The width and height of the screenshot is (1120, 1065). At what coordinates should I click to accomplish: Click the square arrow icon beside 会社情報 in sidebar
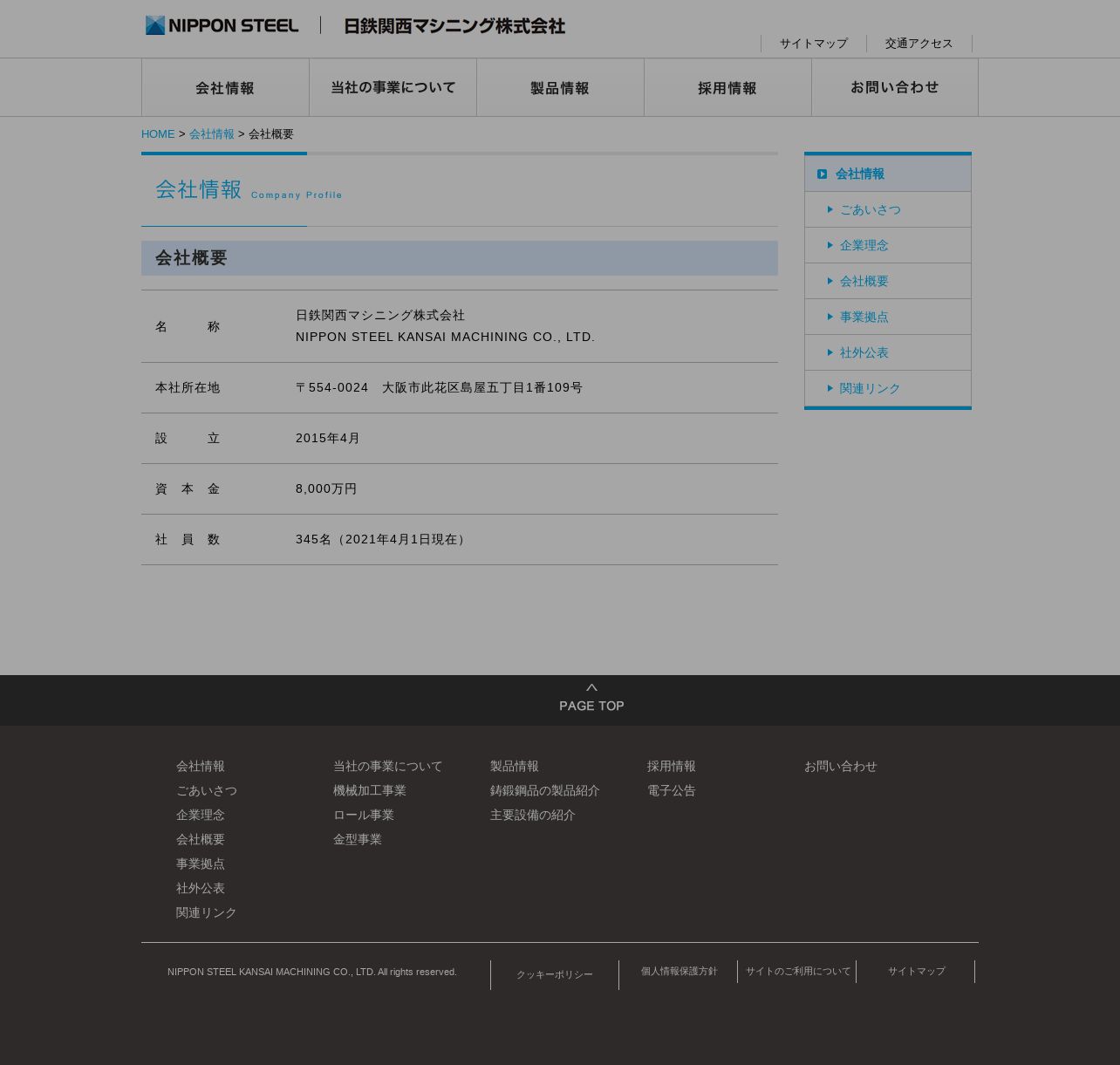tap(822, 174)
